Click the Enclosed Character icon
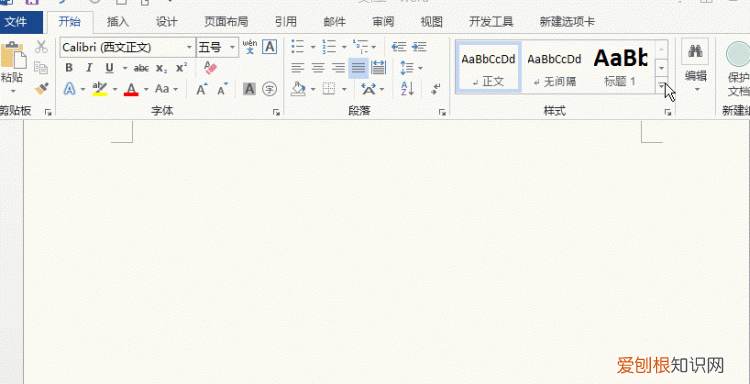 (x=270, y=89)
